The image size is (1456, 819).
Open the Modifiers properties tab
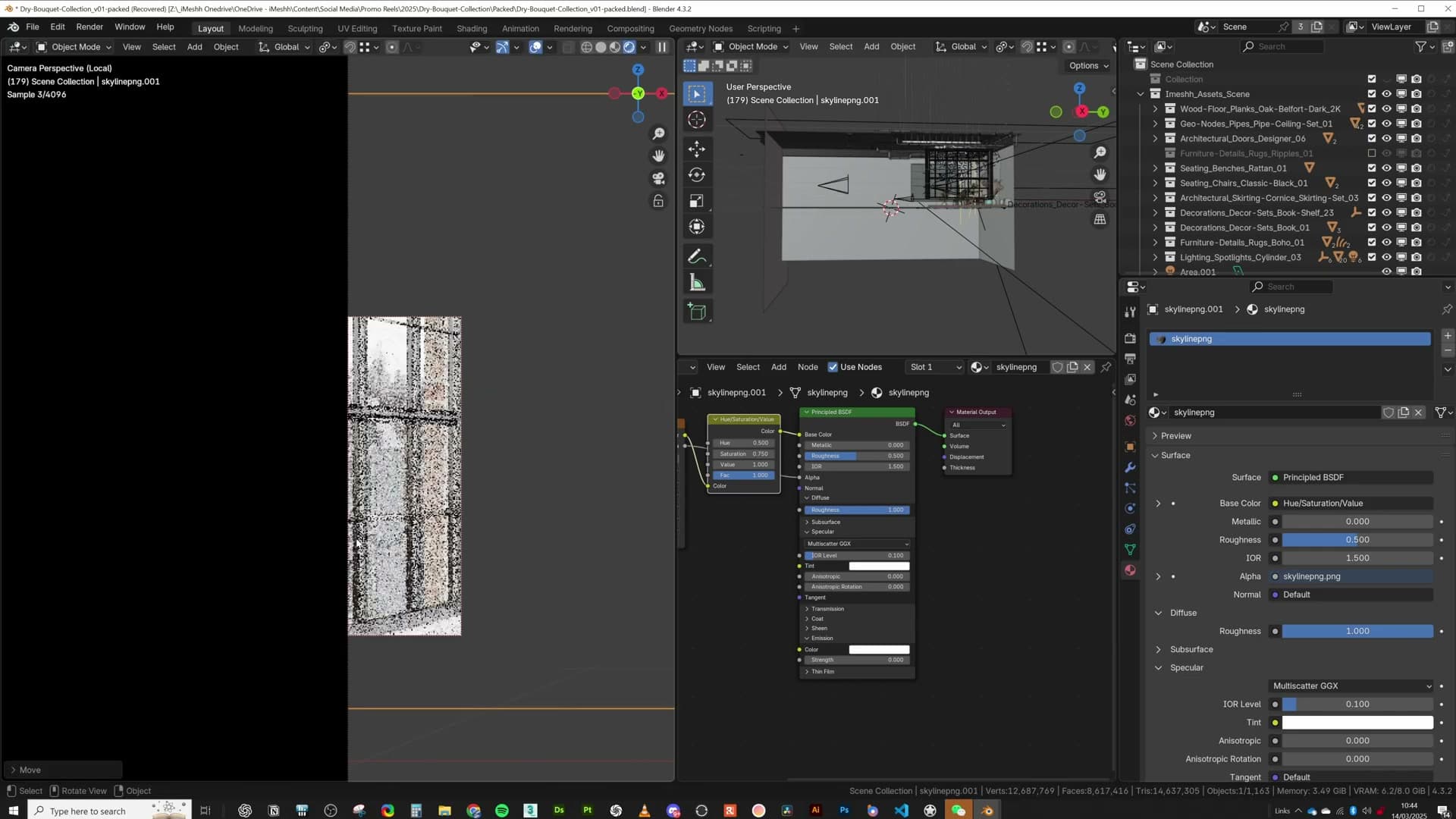[1130, 467]
